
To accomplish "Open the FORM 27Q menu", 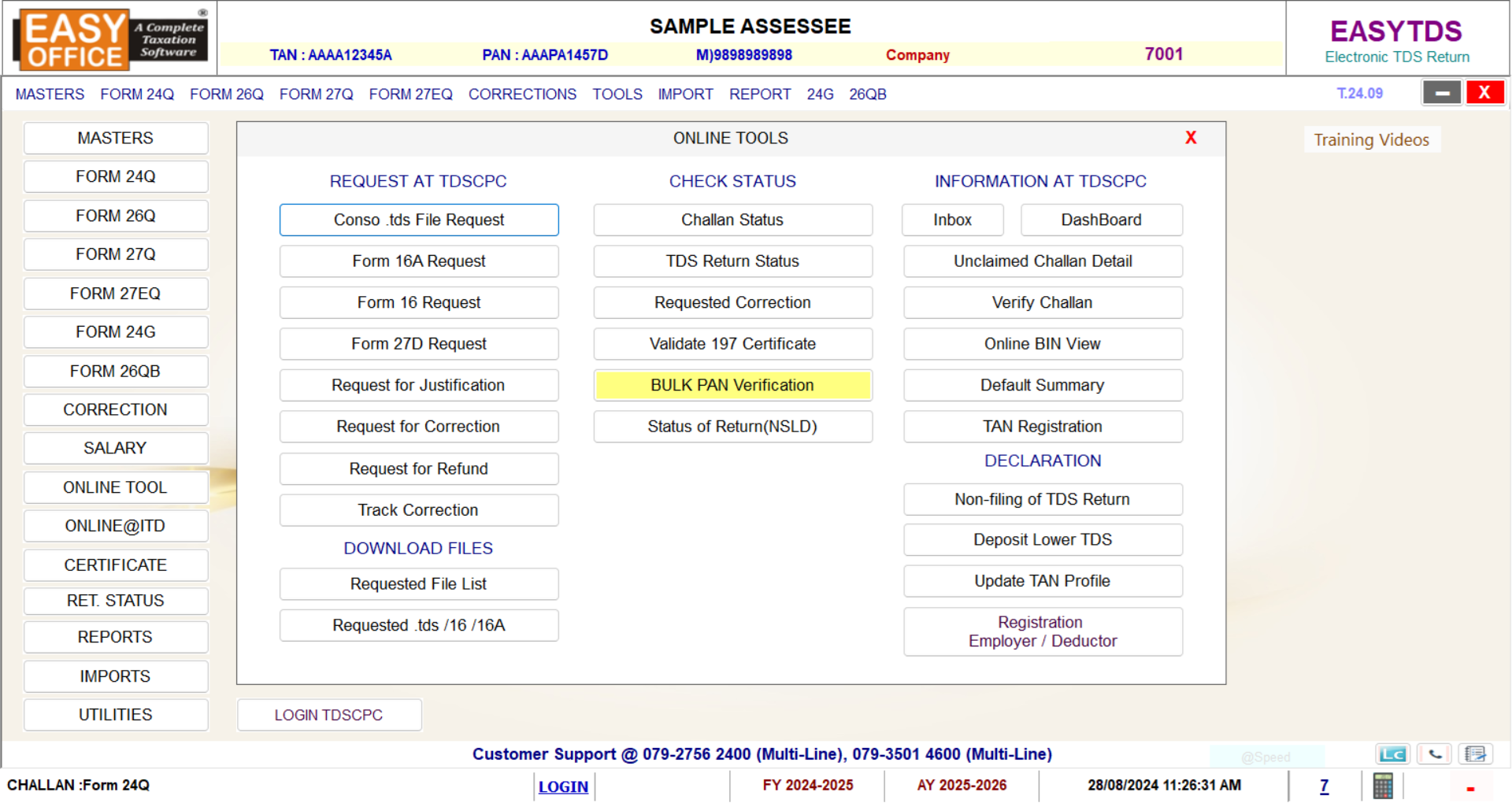I will tap(316, 94).
